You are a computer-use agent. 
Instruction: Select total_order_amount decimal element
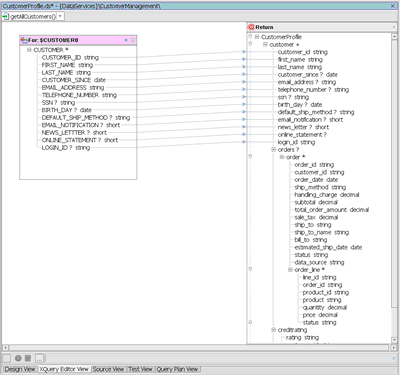[332, 210]
